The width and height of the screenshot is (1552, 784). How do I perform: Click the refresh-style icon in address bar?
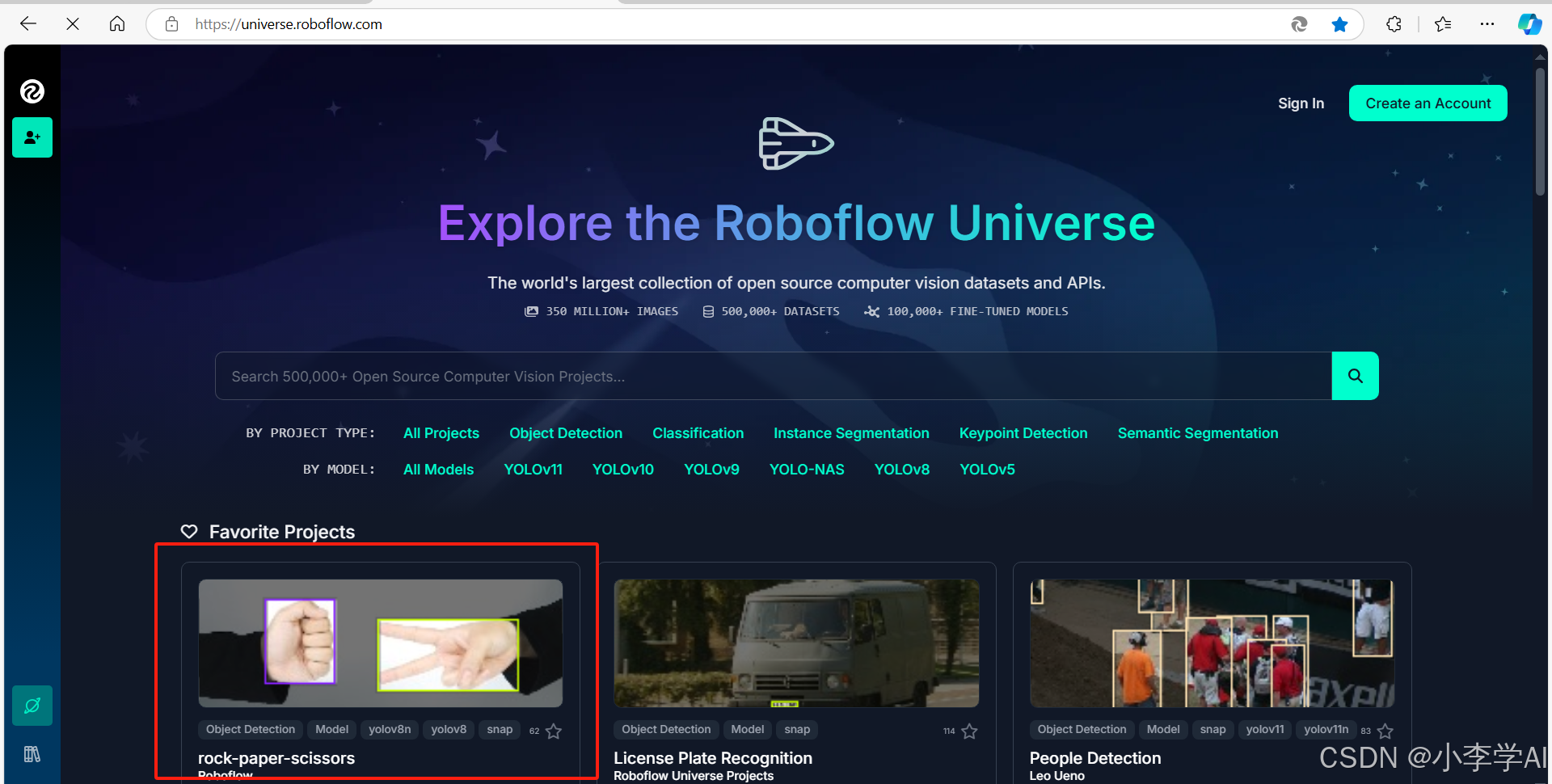1299,24
